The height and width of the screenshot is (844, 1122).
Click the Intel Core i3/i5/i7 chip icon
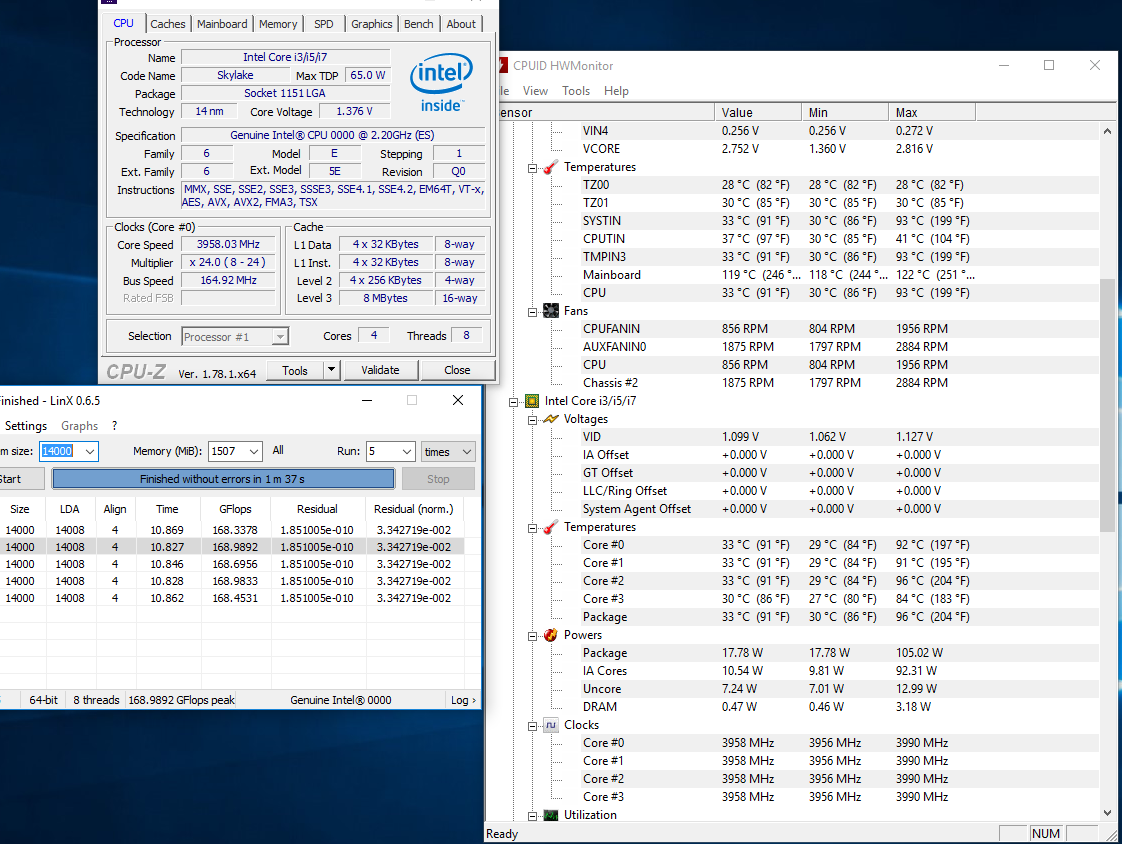[x=532, y=401]
